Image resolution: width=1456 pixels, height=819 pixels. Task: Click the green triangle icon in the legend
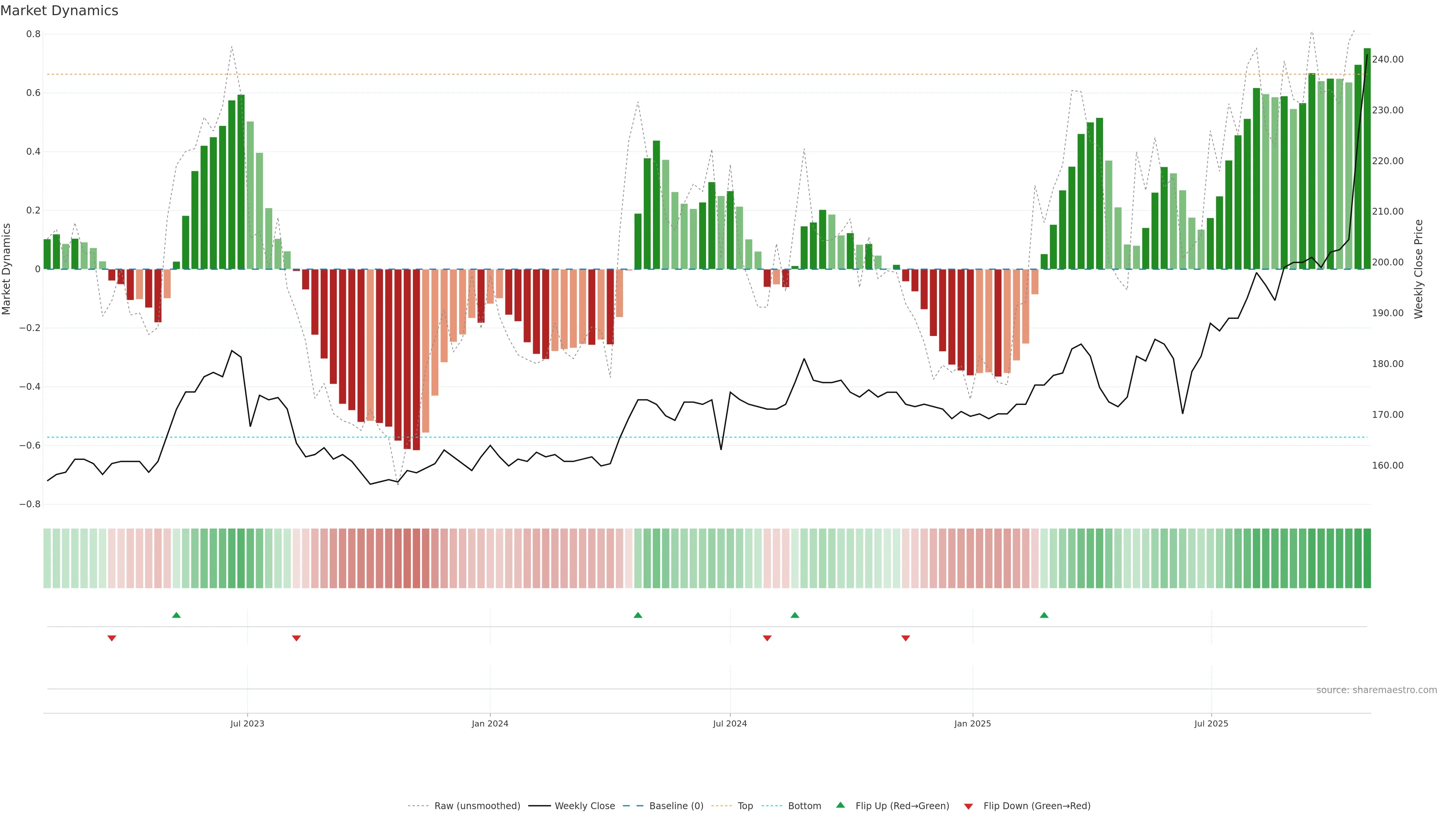[841, 805]
